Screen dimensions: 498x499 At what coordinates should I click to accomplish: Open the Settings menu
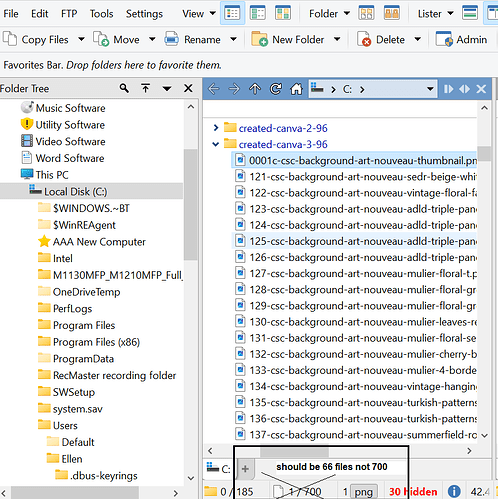pyautogui.click(x=144, y=14)
